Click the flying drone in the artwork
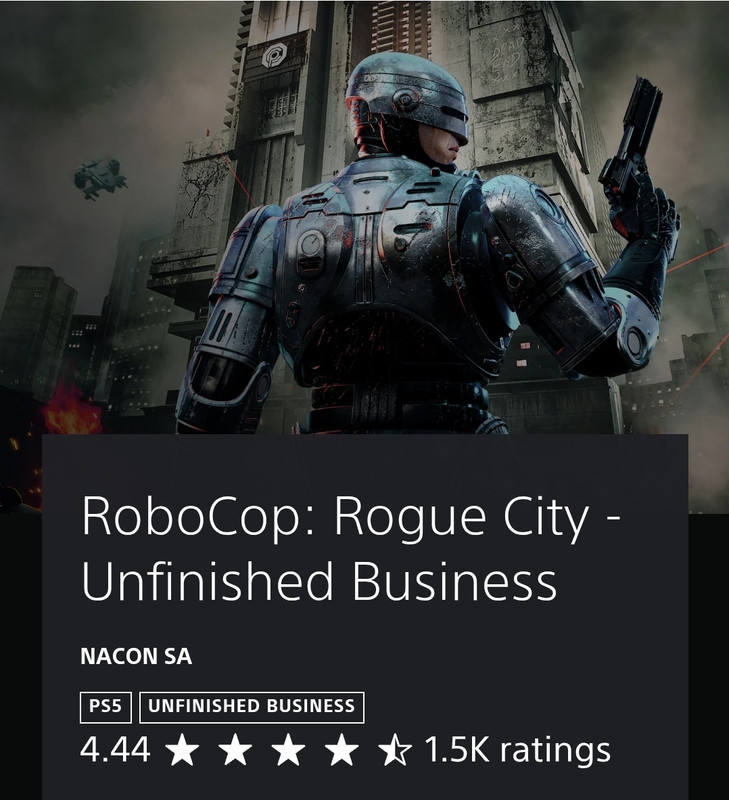729x800 pixels. click(x=100, y=178)
